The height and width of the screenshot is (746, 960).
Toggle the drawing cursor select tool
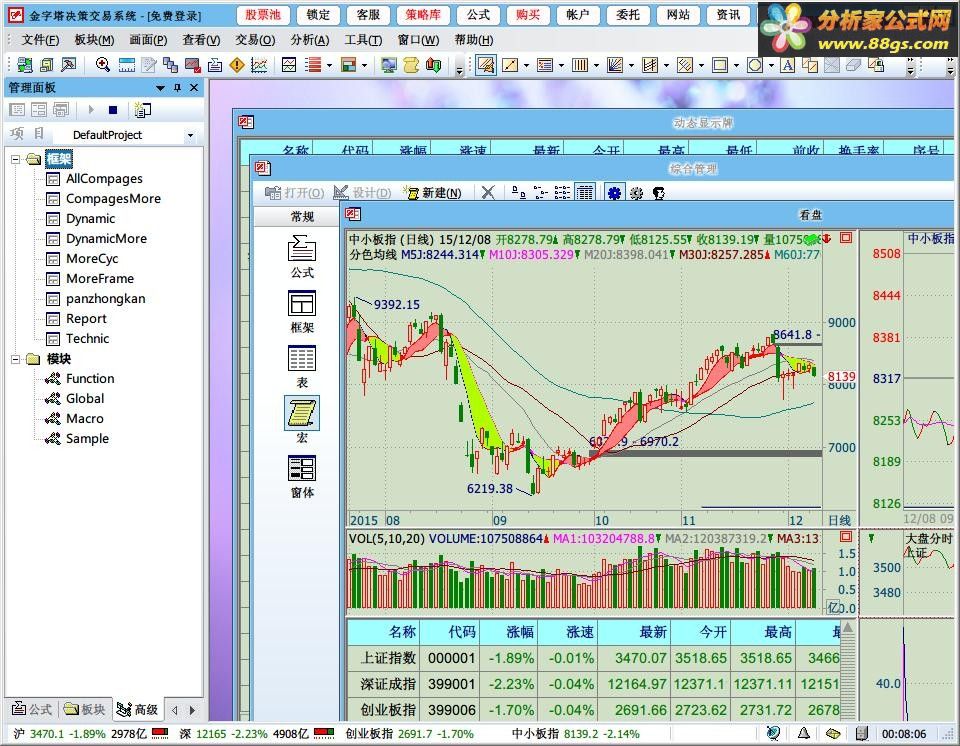486,65
